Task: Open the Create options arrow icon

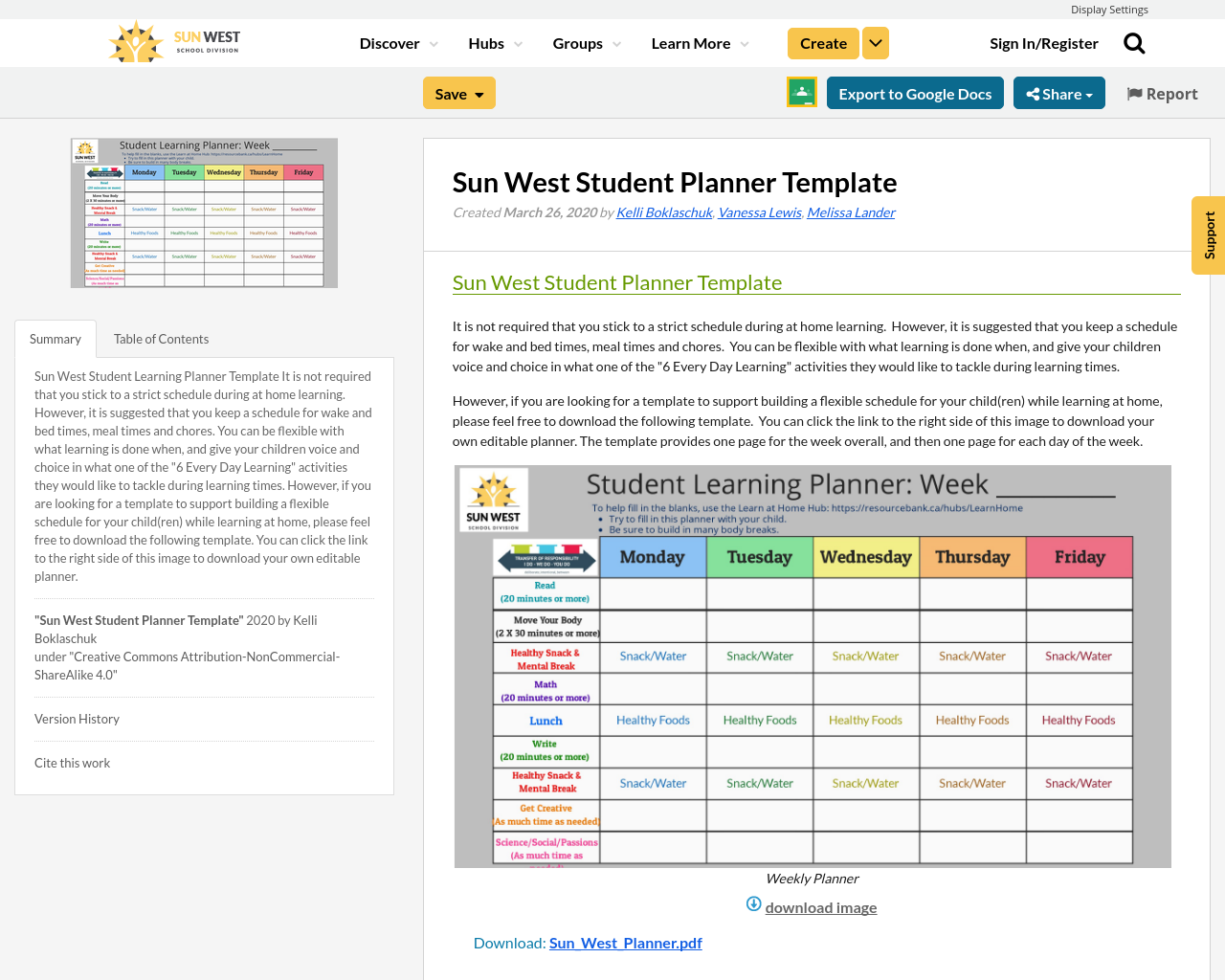Action: pos(876,42)
